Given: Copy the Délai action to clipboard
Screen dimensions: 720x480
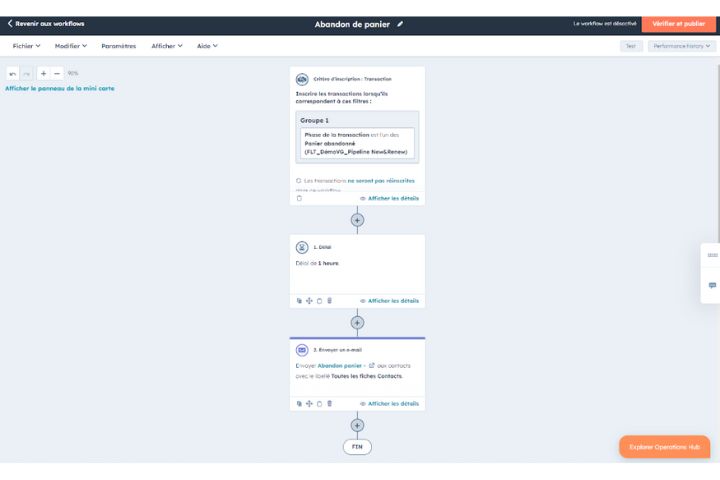Looking at the screenshot, I should (x=319, y=301).
